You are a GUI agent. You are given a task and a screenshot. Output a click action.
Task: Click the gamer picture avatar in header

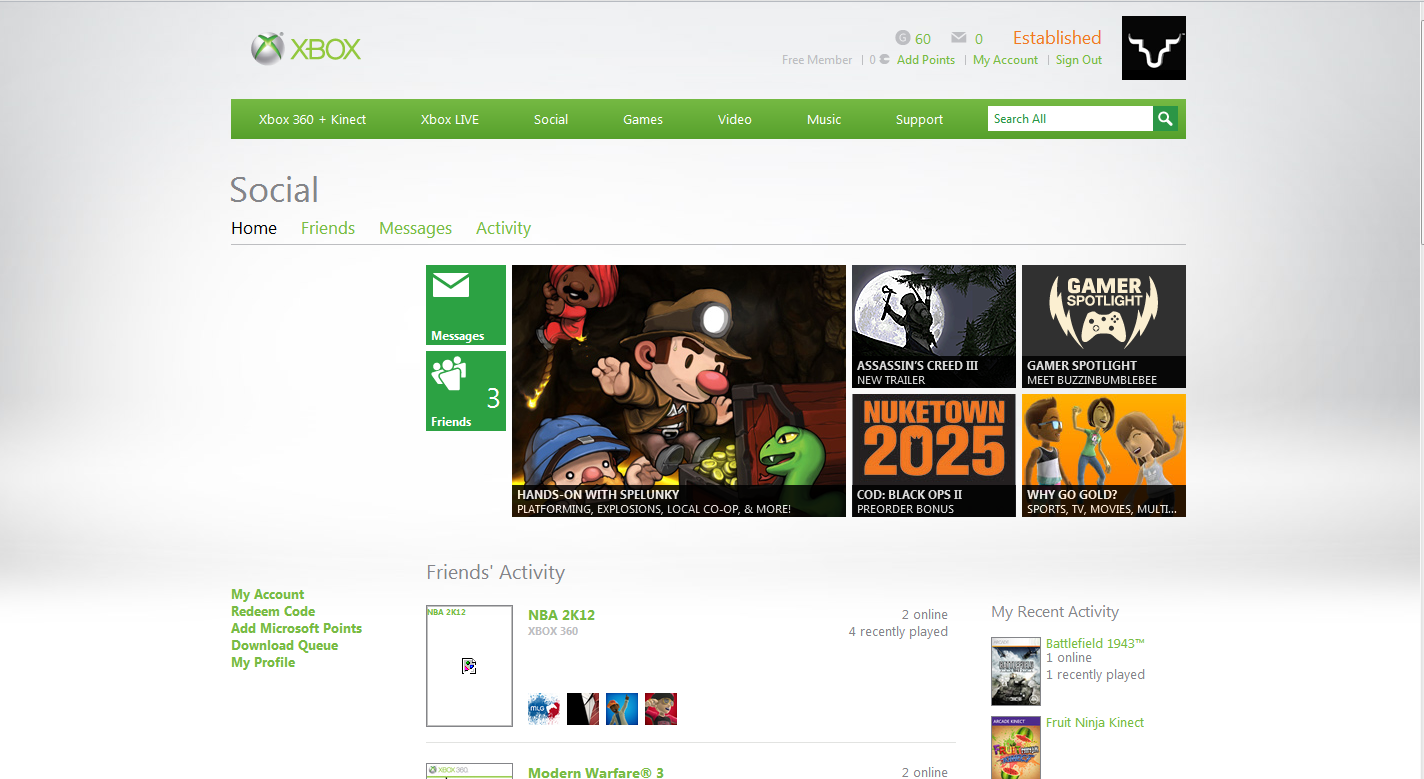1154,48
